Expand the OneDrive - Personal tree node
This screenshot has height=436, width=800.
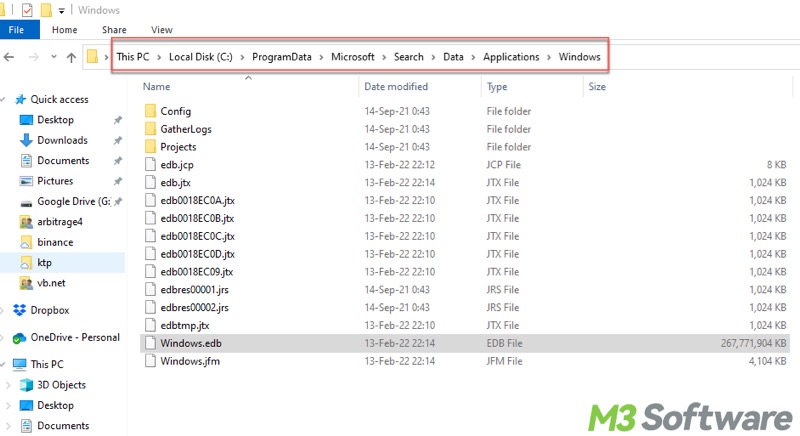7,338
